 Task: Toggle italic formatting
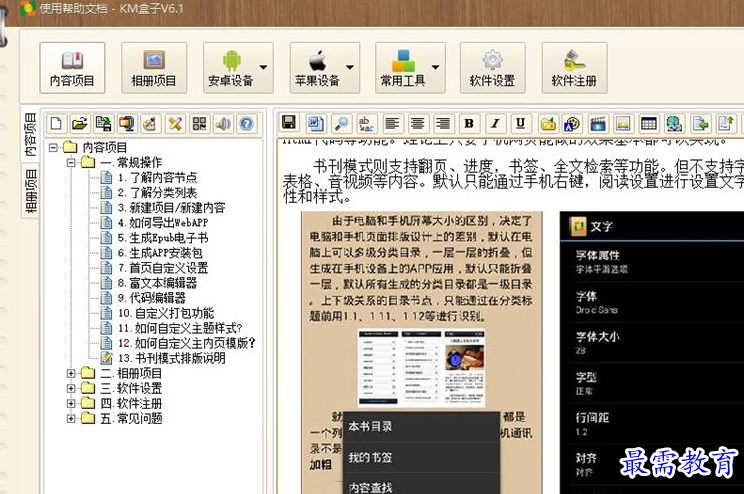click(495, 124)
